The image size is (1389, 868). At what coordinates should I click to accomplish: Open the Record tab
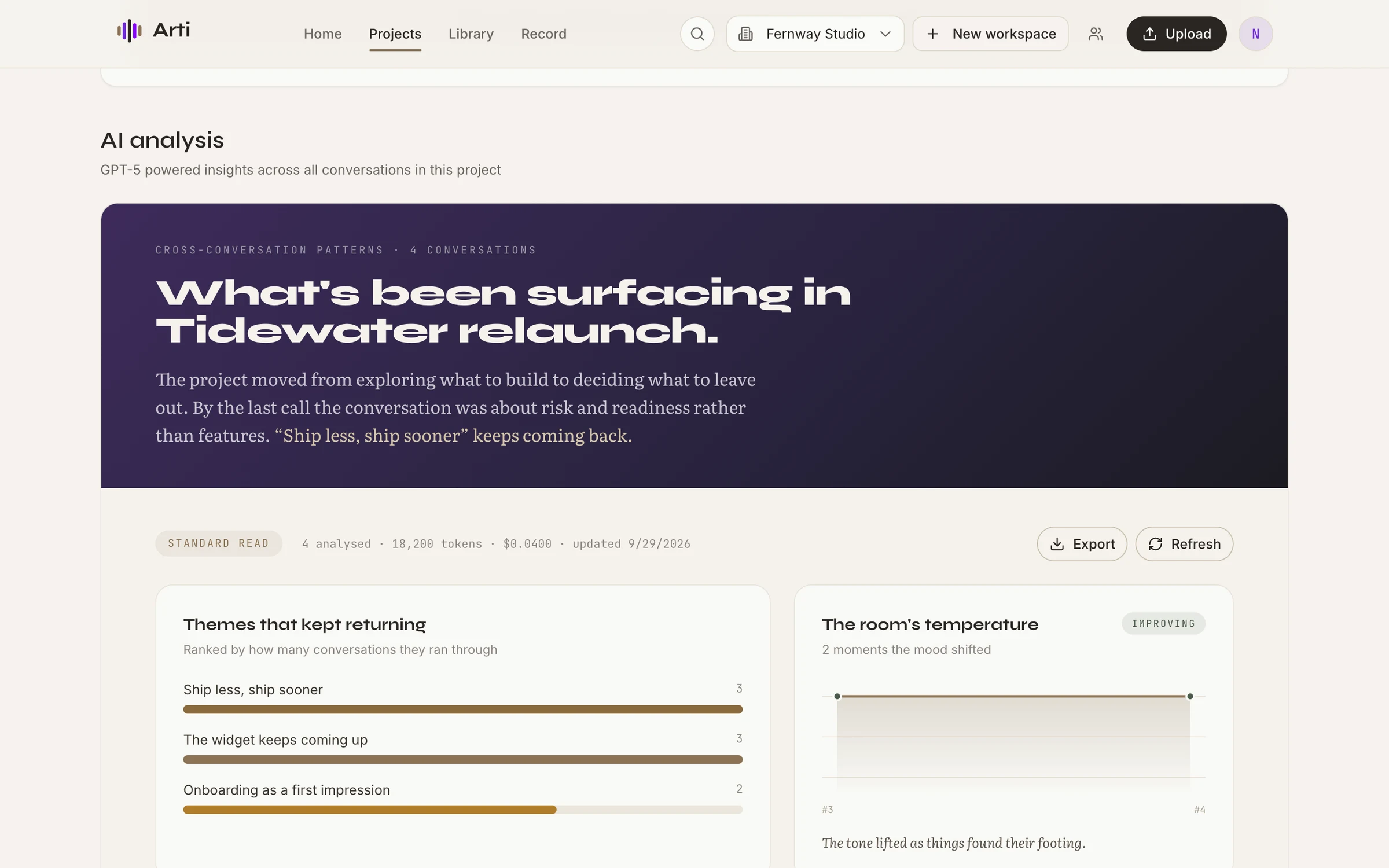coord(543,34)
